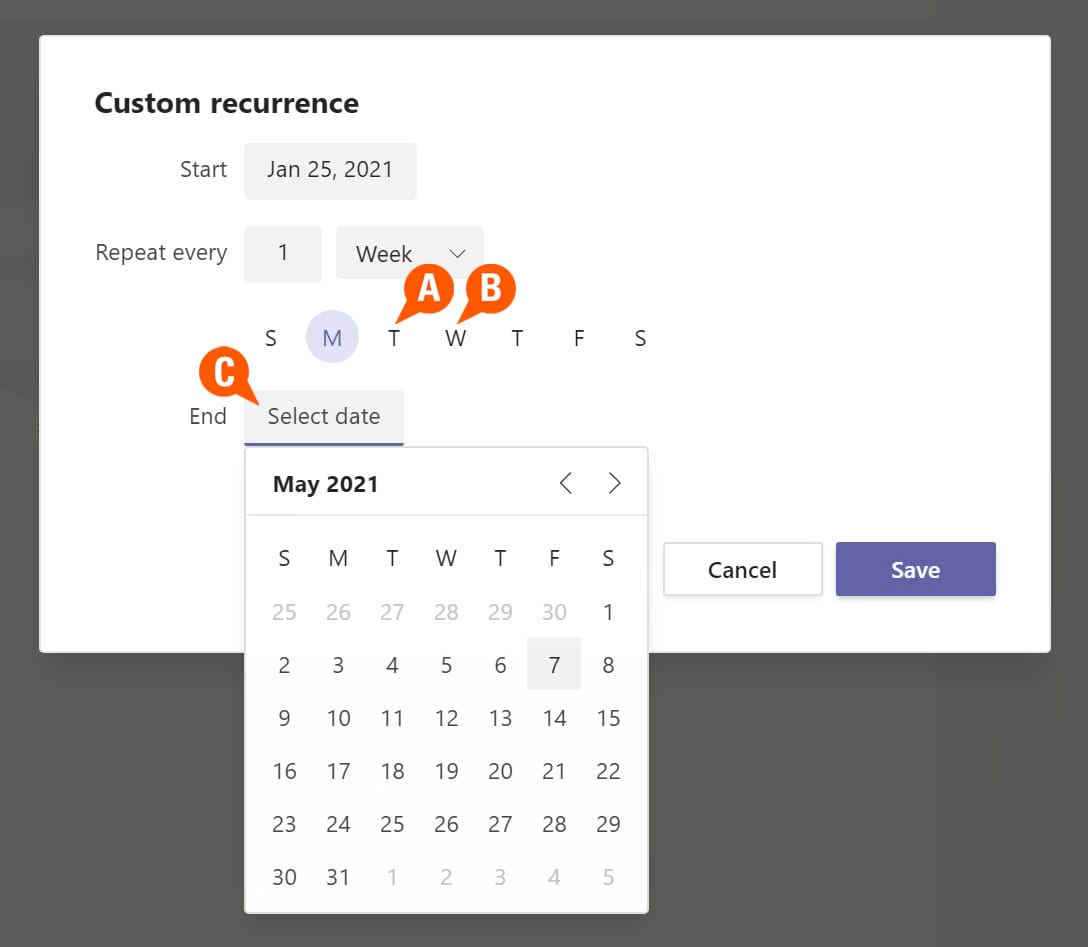Click the Save button
The height and width of the screenshot is (947, 1088).
(x=915, y=570)
